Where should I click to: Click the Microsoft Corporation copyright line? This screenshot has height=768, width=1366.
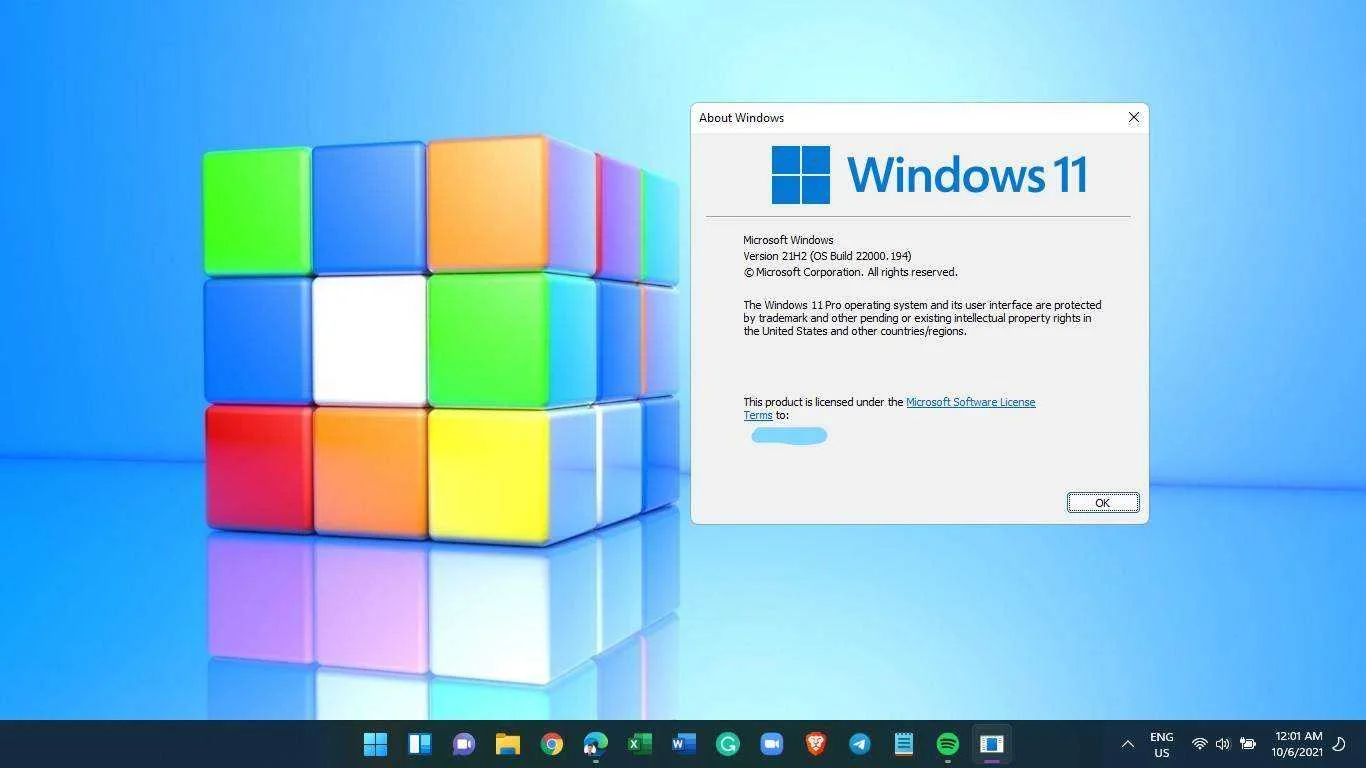(850, 272)
